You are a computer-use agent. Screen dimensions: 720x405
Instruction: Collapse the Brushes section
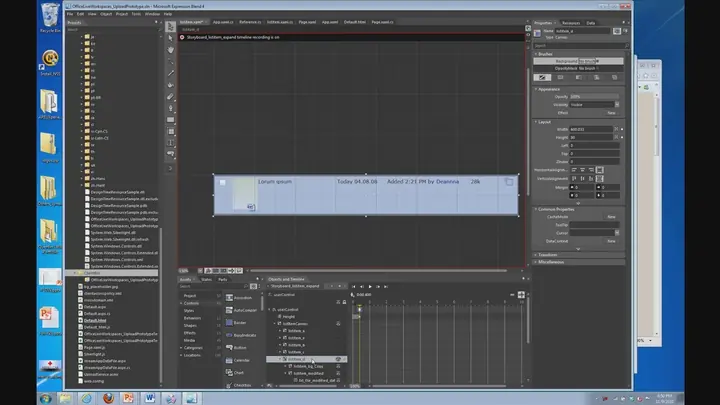point(536,54)
